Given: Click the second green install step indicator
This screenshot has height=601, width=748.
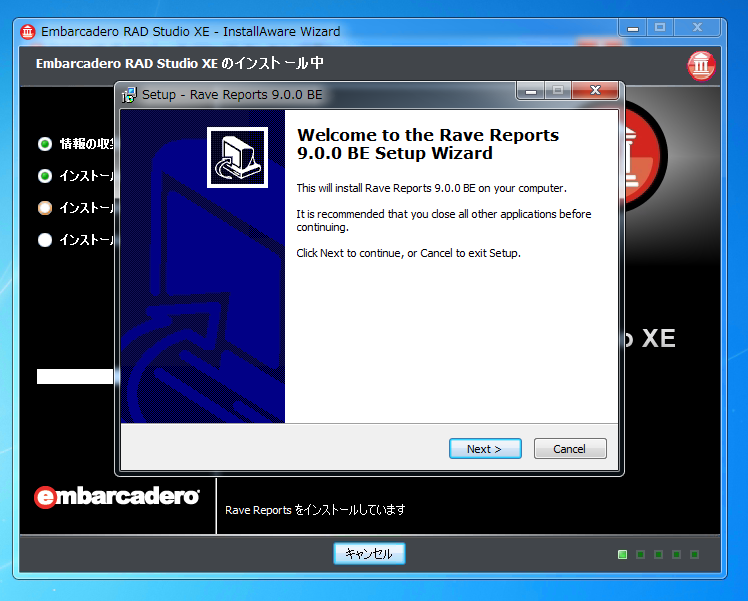Looking at the screenshot, I should point(45,176).
